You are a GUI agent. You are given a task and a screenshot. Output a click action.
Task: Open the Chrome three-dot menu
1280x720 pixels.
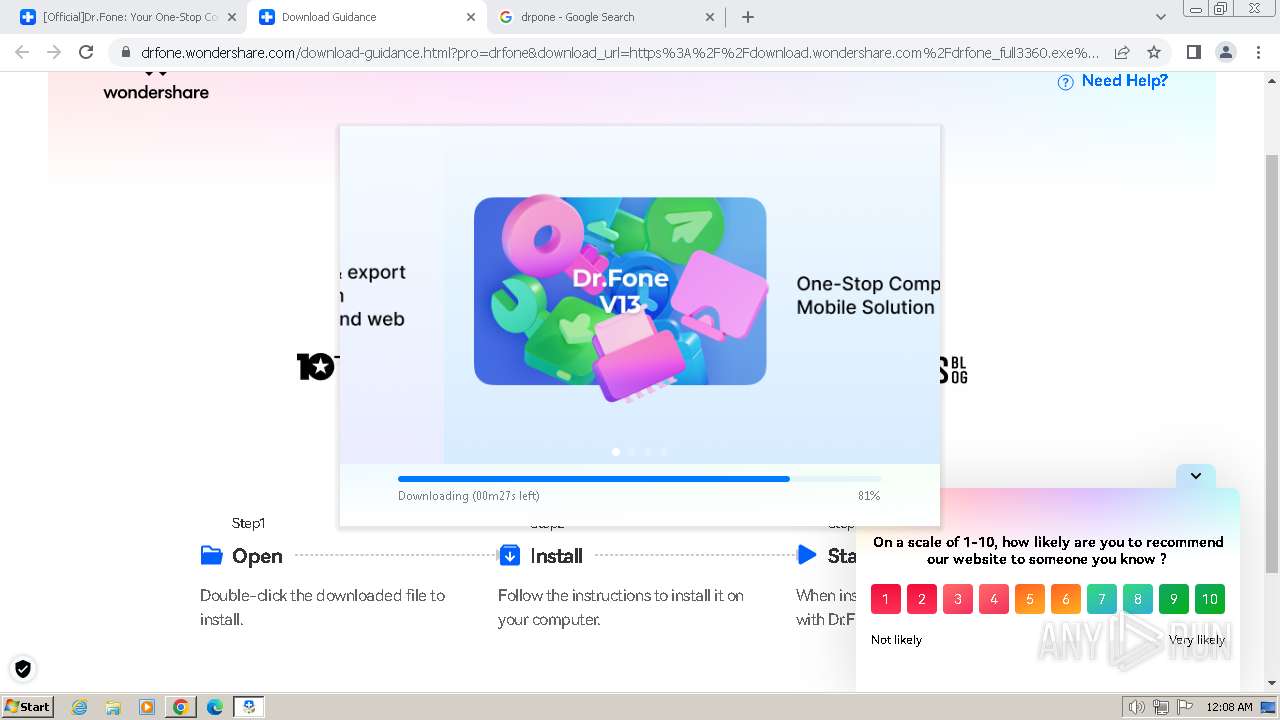click(1258, 52)
